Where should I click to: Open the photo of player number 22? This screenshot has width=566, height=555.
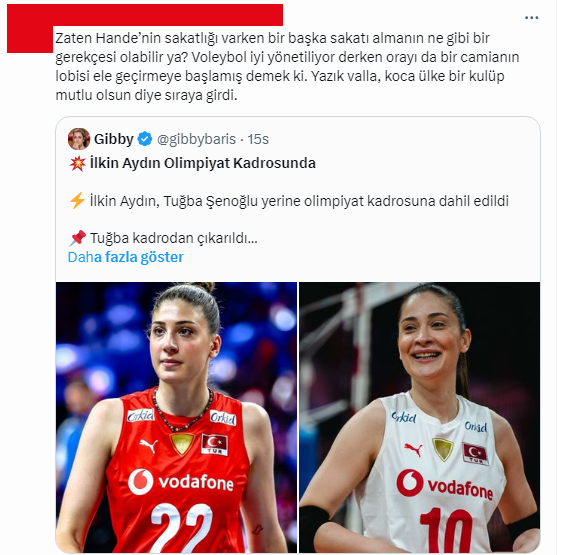176,417
